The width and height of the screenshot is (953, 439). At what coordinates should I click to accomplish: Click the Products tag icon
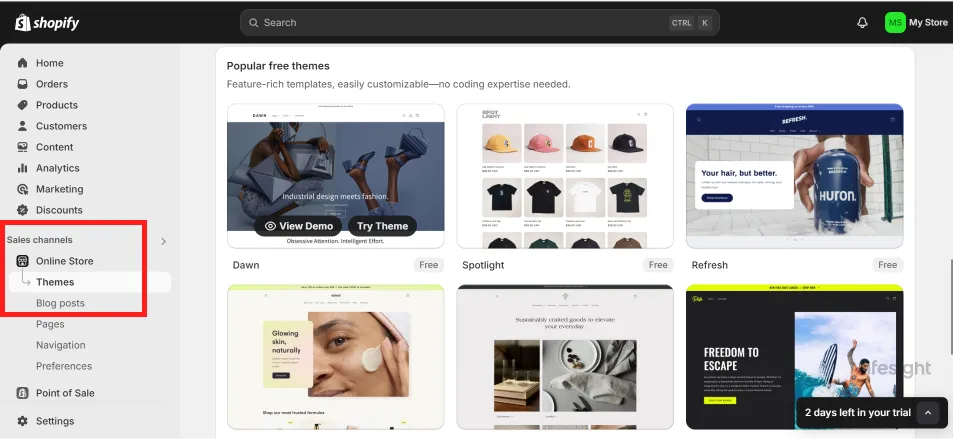click(x=22, y=105)
